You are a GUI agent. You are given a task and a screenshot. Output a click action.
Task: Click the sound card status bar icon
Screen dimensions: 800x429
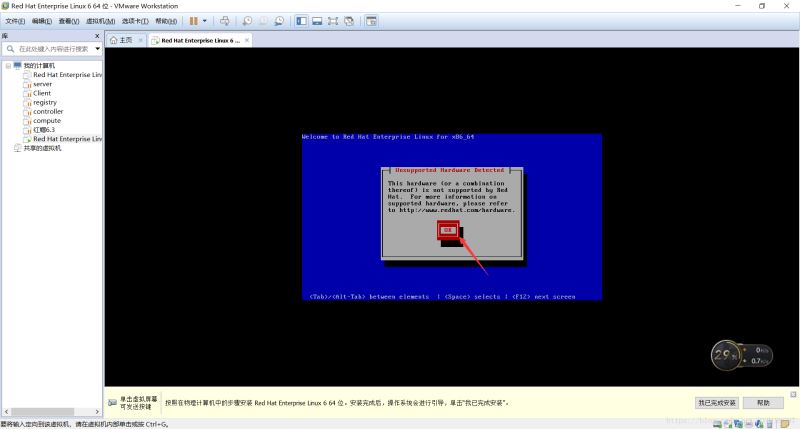[759, 424]
